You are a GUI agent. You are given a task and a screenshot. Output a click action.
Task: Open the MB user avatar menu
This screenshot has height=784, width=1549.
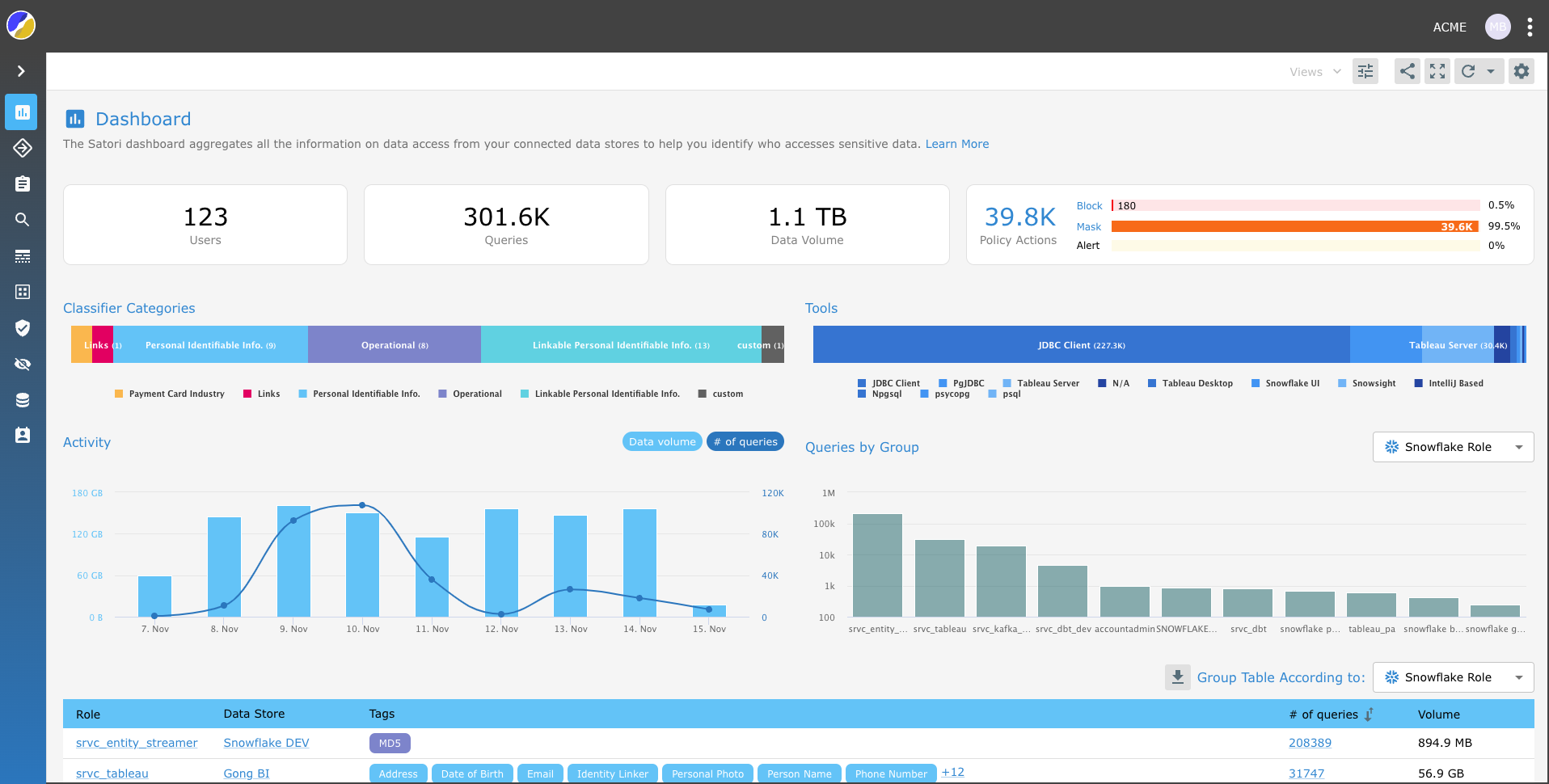(x=1497, y=26)
